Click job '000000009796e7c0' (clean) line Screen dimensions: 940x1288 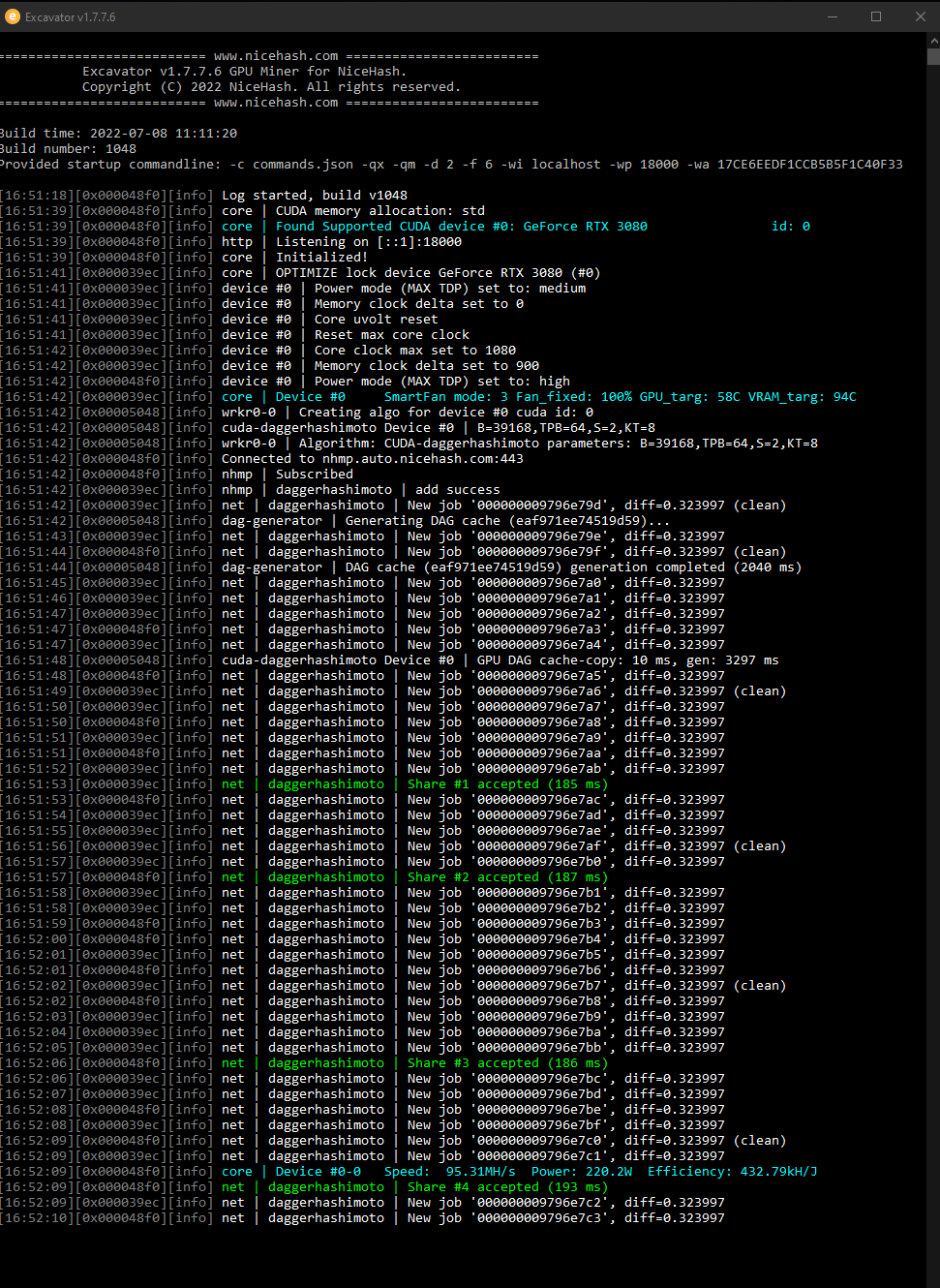click(393, 1141)
